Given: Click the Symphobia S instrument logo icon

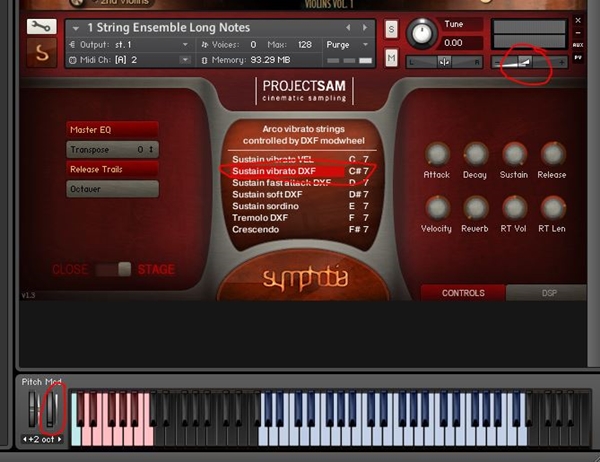Looking at the screenshot, I should 41,53.
